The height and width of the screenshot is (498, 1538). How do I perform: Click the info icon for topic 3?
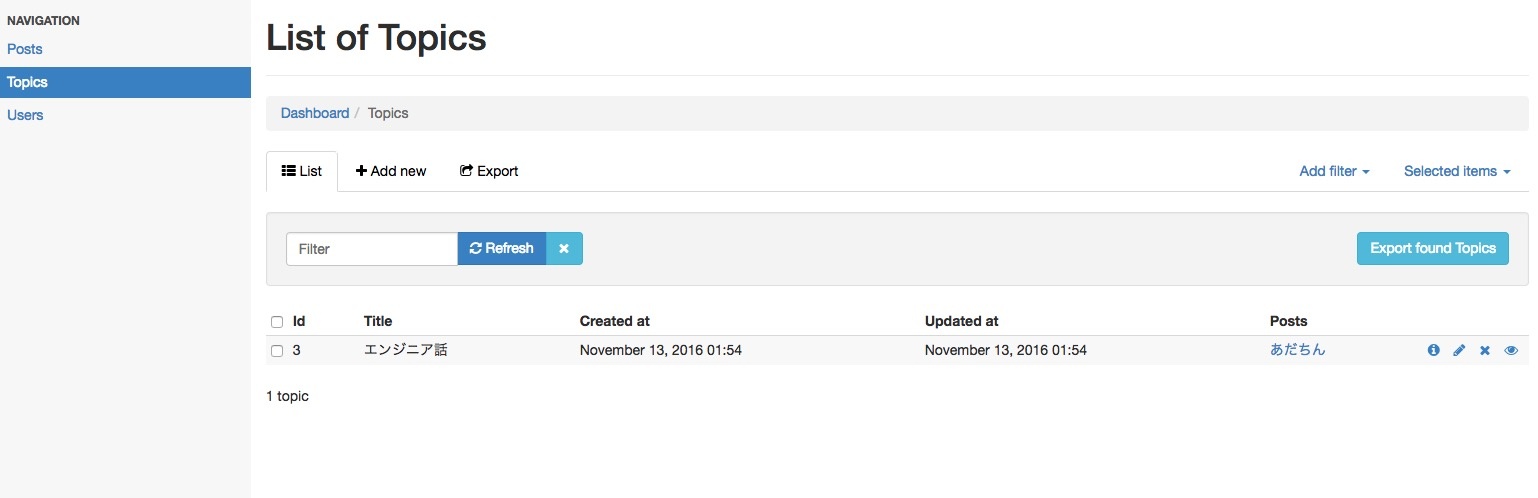tap(1433, 350)
